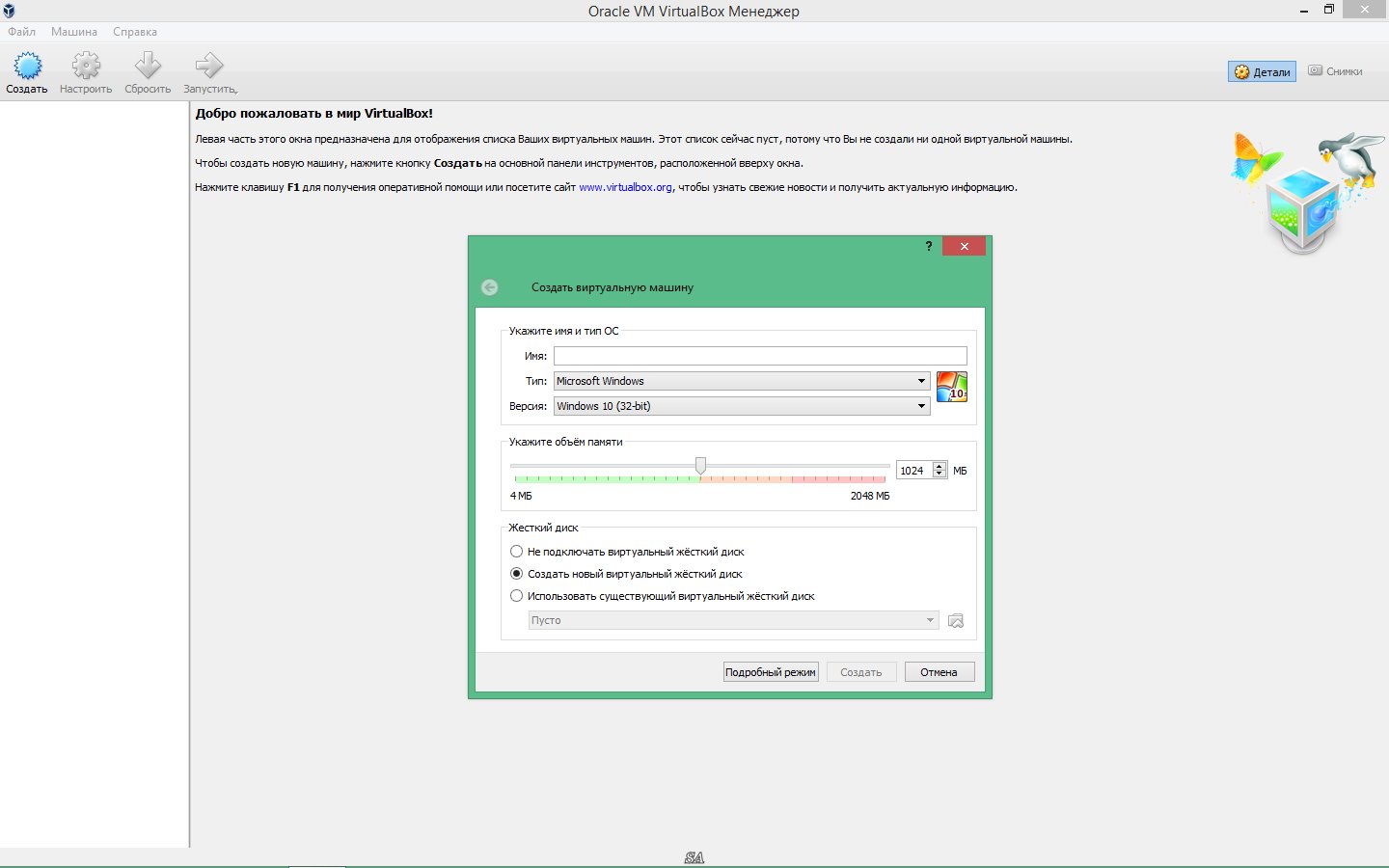Open the Тип dropdown (Microsoft Windows)
This screenshot has height=868, width=1389.
pos(742,381)
